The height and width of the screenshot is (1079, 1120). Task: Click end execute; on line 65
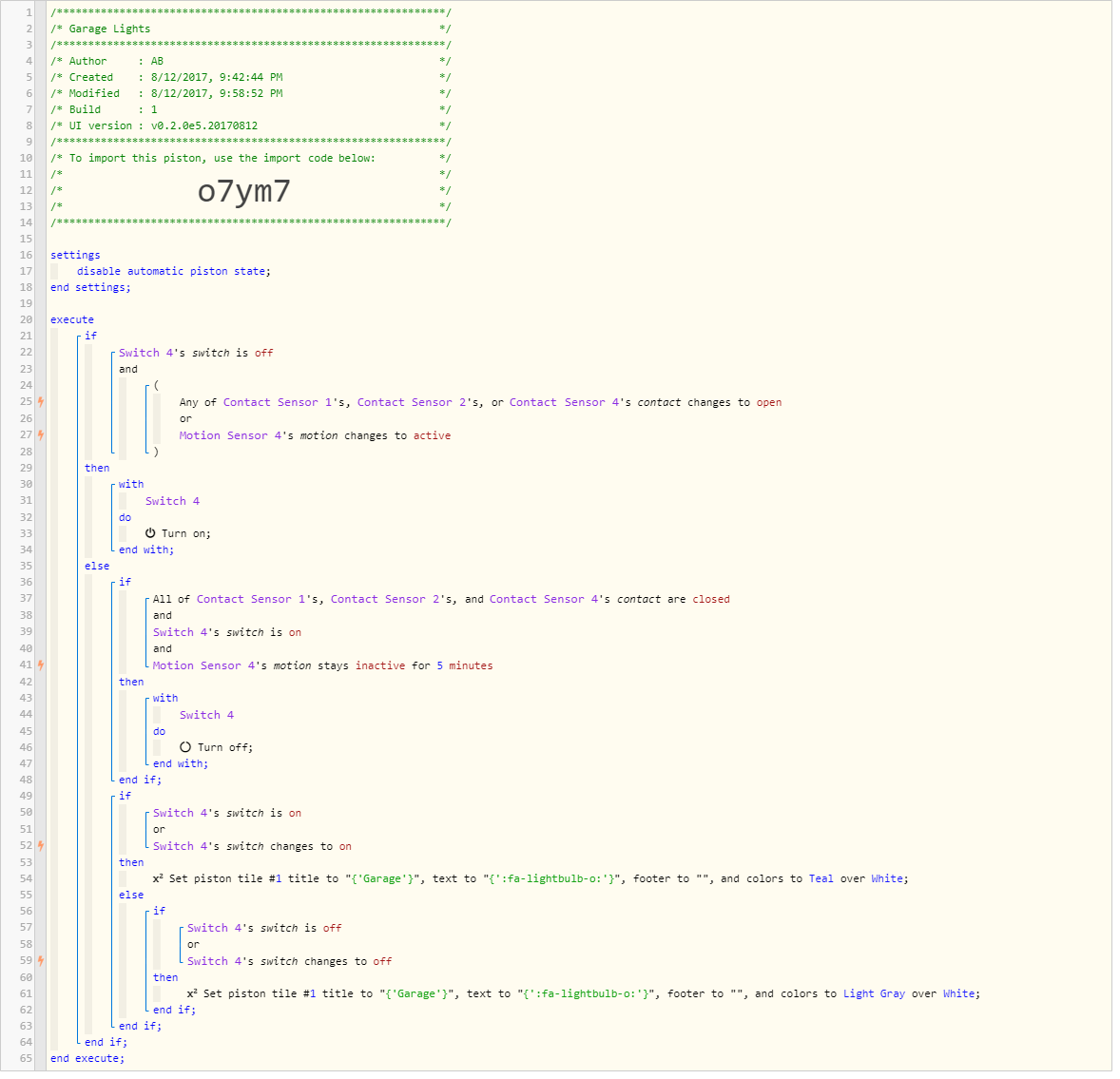pos(87,1061)
